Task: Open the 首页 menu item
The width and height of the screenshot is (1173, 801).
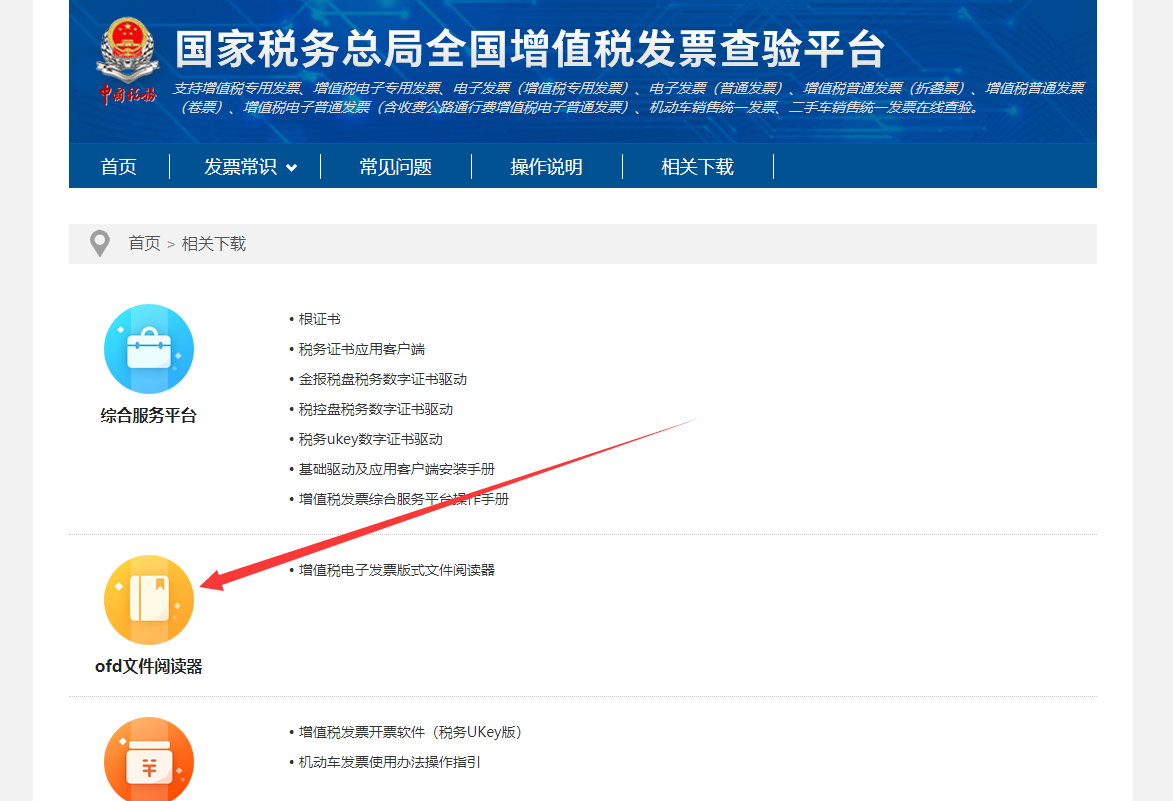Action: point(119,167)
